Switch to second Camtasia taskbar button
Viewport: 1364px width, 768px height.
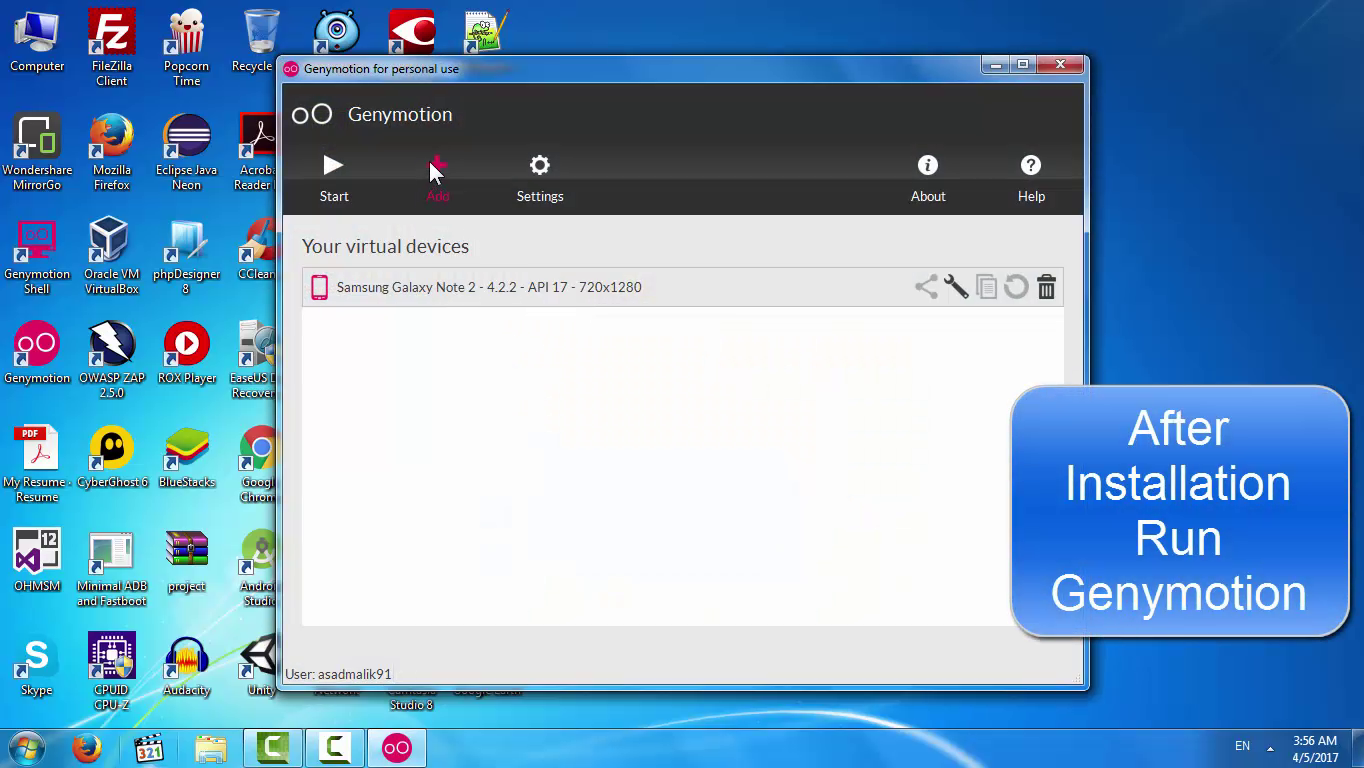coord(335,748)
